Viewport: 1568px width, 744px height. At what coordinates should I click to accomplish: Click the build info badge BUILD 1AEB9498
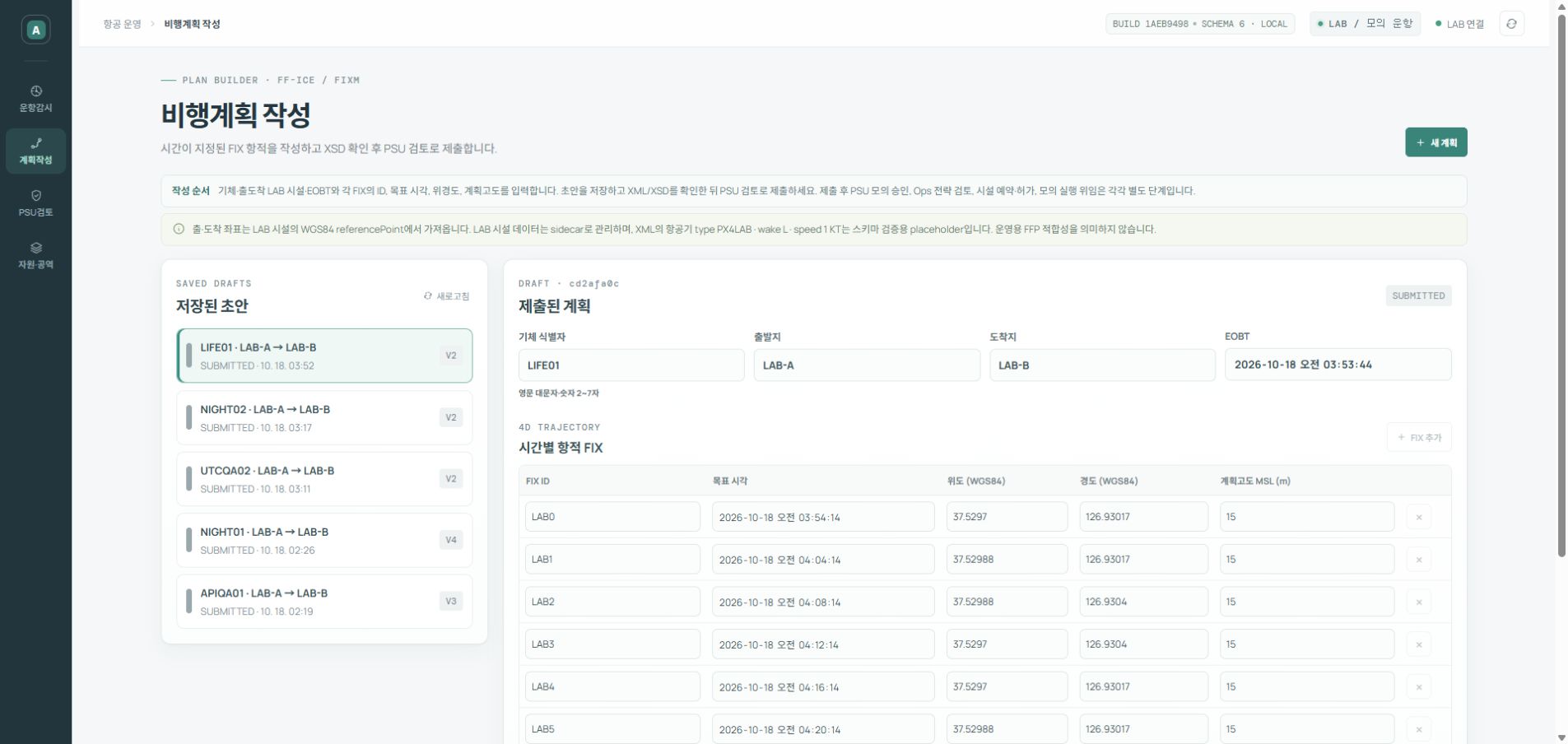click(1199, 24)
